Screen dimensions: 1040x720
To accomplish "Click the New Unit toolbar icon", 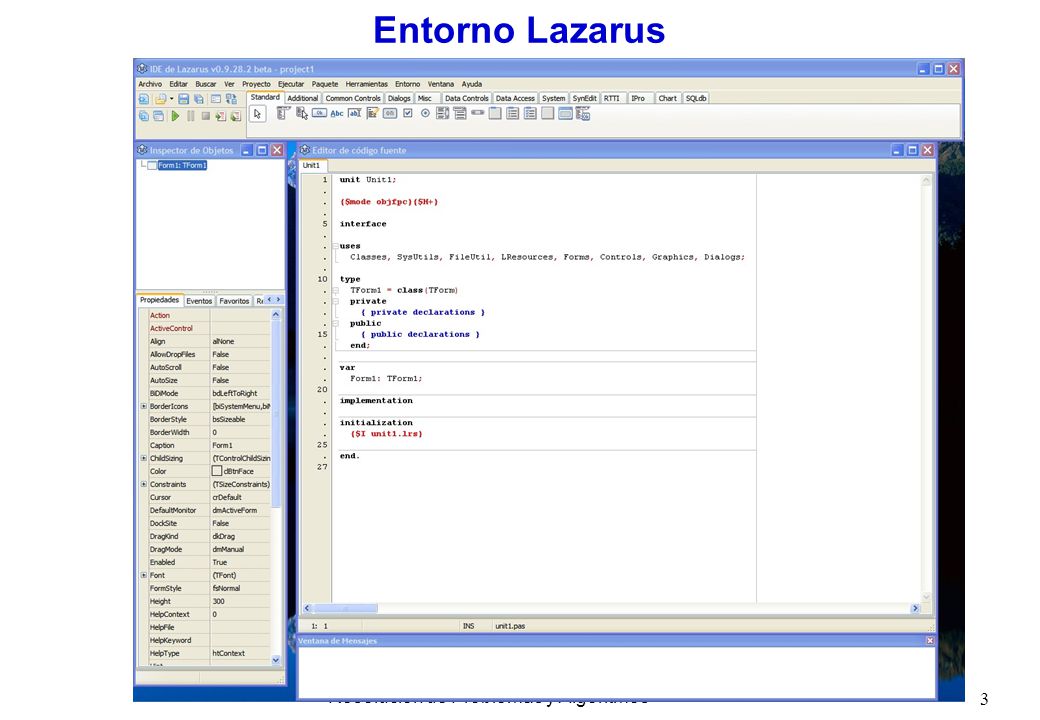I will point(143,99).
